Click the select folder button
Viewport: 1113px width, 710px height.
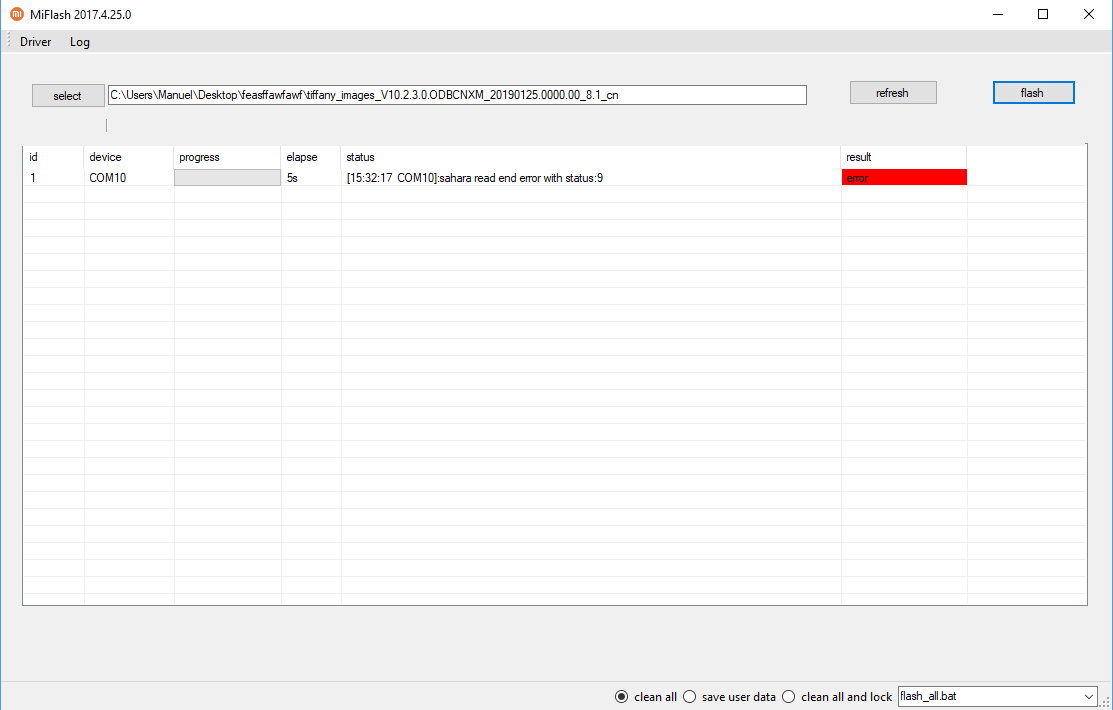pos(68,96)
